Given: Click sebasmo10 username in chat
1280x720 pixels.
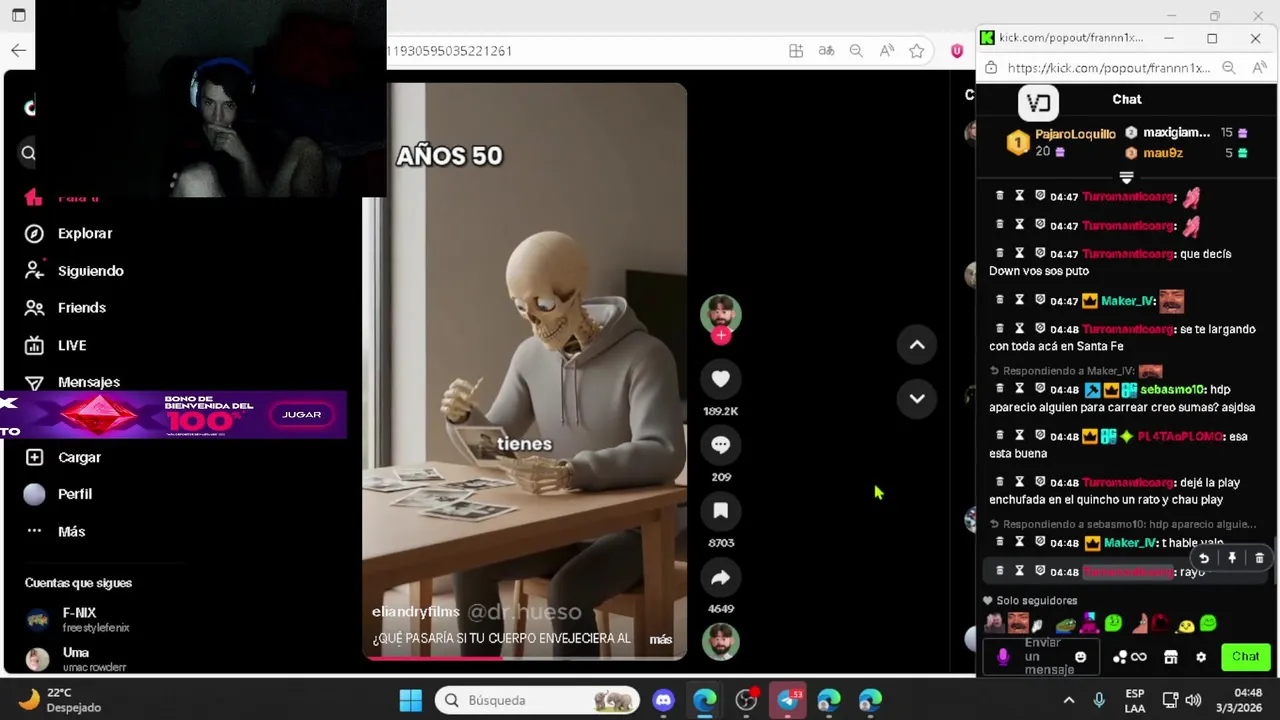Looking at the screenshot, I should 1173,389.
